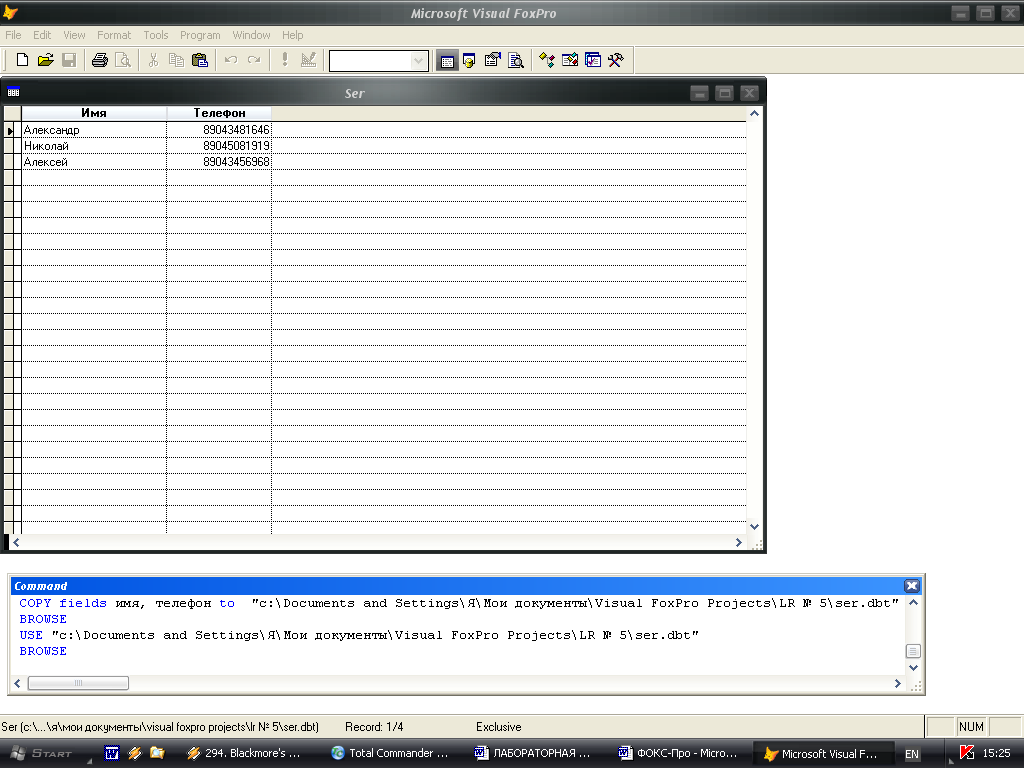Click the Modify Form ruler icon
1024x768 pixels.
click(308, 60)
